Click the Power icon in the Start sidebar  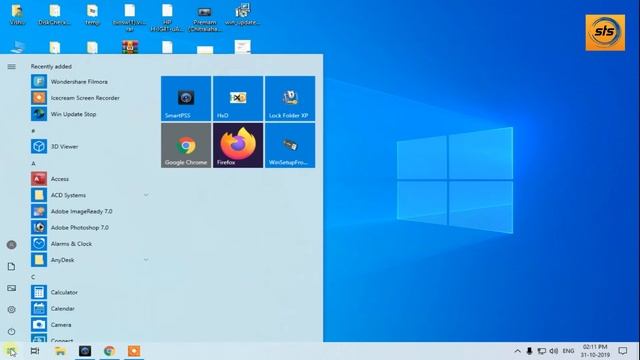[11, 331]
